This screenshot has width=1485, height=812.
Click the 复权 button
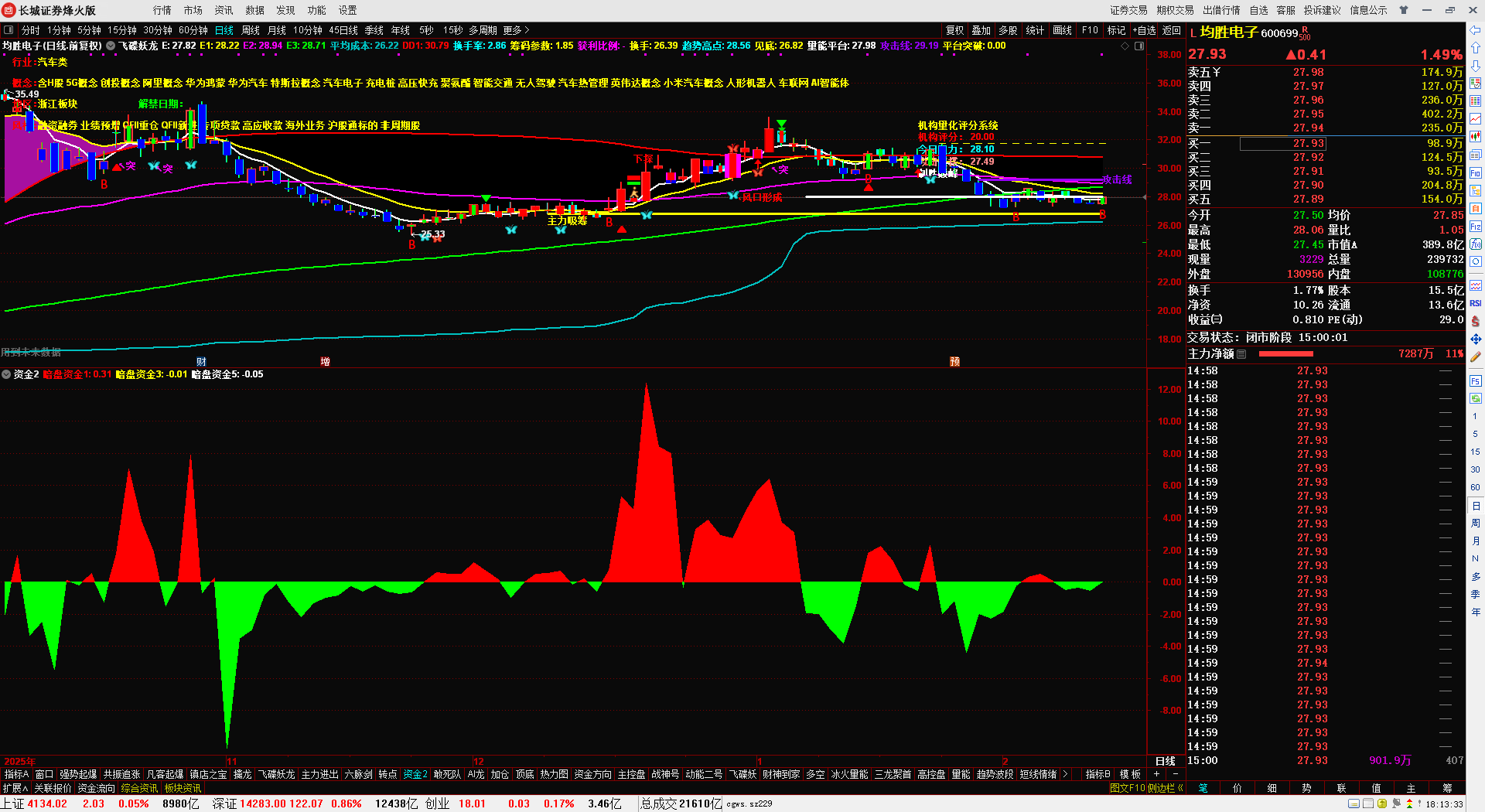point(955,30)
